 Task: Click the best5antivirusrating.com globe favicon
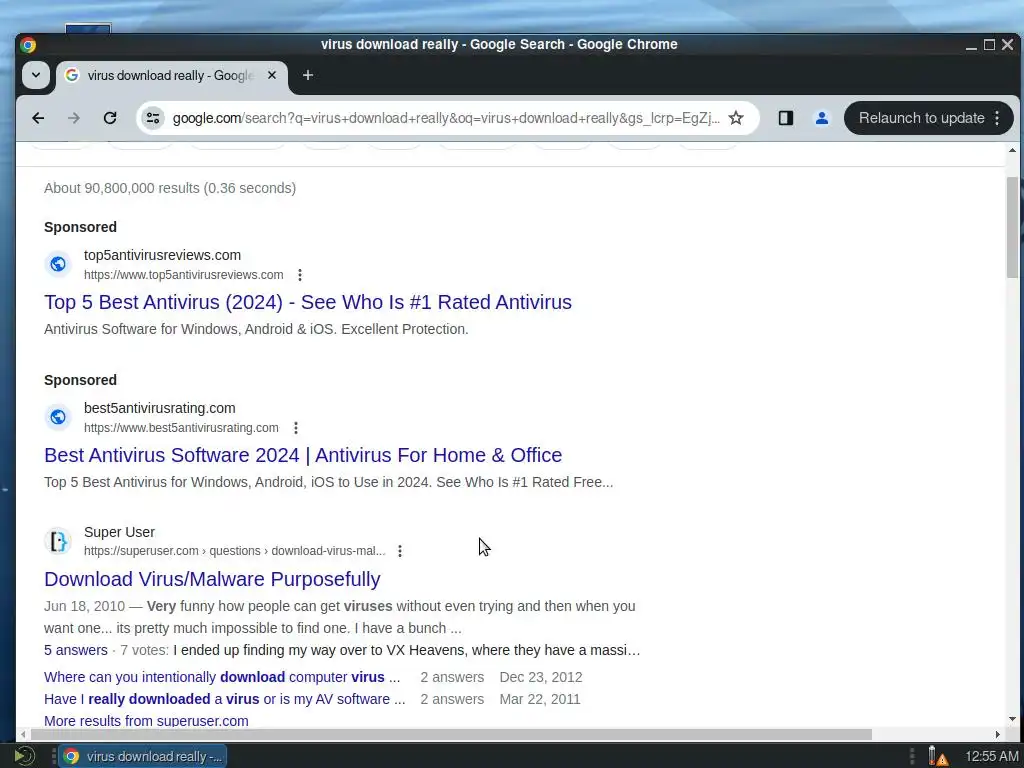(x=57, y=417)
